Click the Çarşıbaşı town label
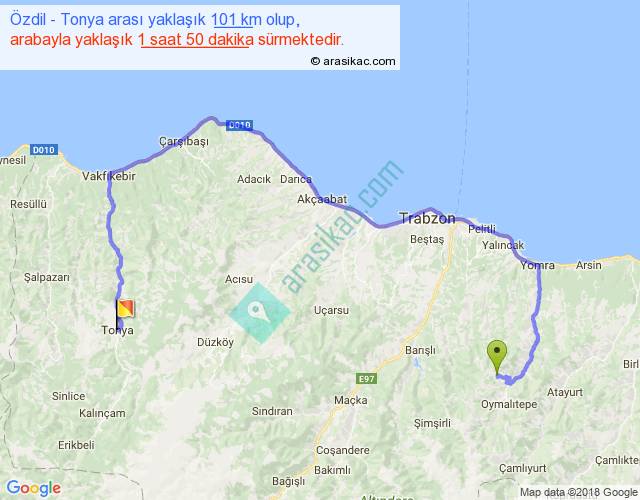Viewport: 640px width, 500px height. 183,142
